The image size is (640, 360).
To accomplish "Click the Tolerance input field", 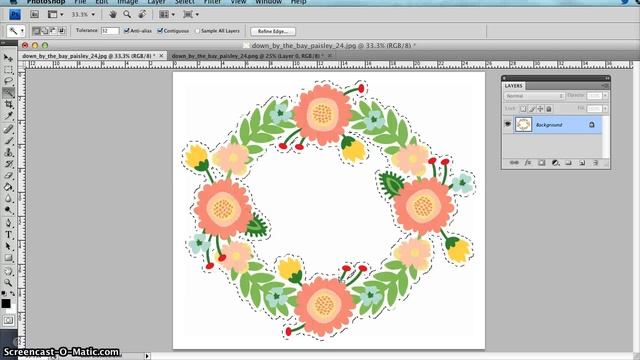I will pos(110,31).
